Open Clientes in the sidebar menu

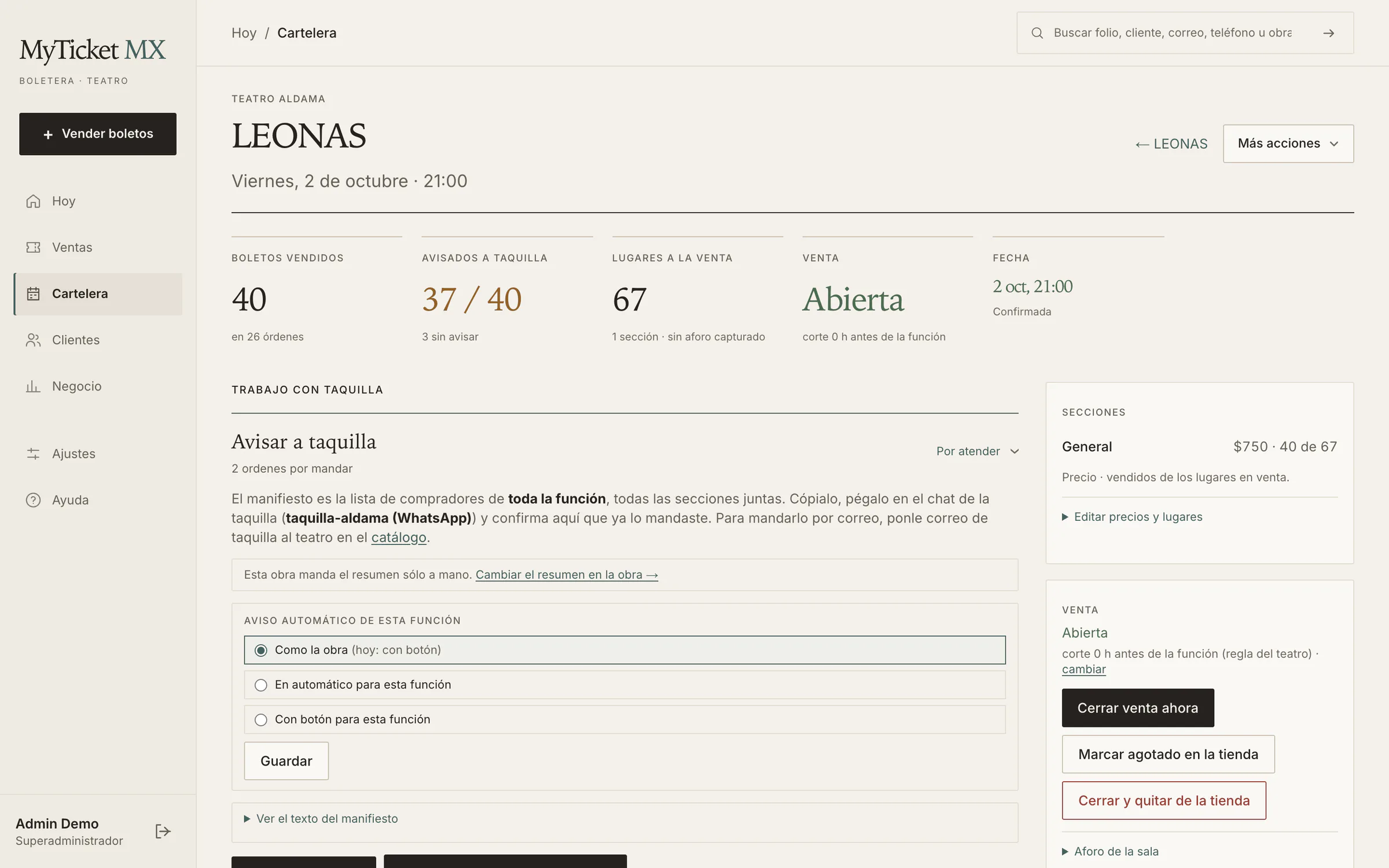pos(98,340)
